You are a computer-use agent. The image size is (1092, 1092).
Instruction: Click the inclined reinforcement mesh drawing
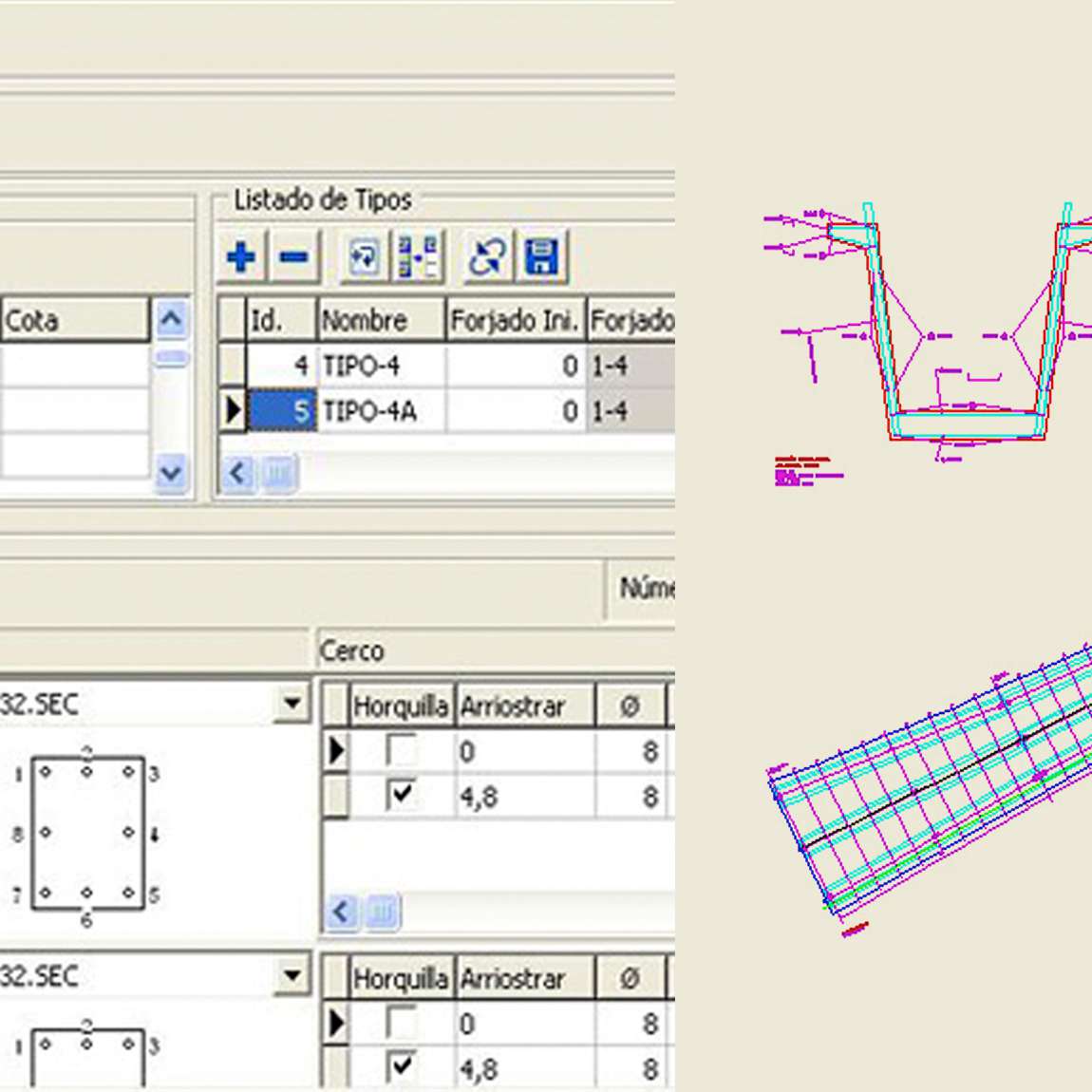click(x=930, y=790)
